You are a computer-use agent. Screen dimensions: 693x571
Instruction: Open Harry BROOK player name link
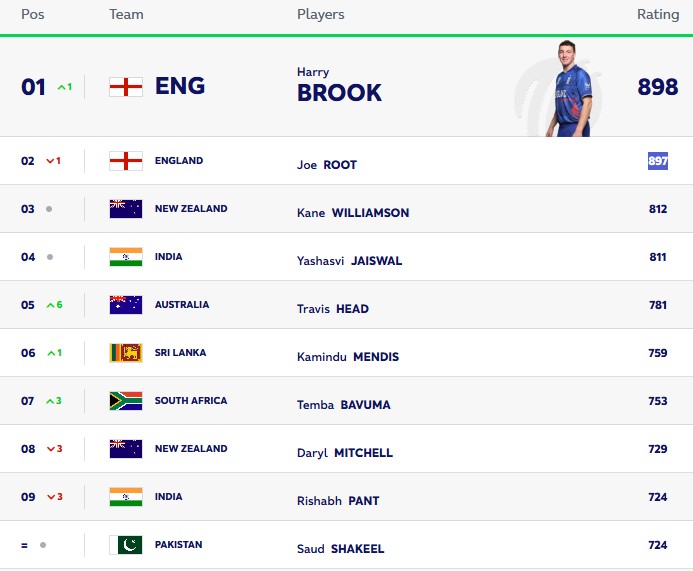pos(339,85)
